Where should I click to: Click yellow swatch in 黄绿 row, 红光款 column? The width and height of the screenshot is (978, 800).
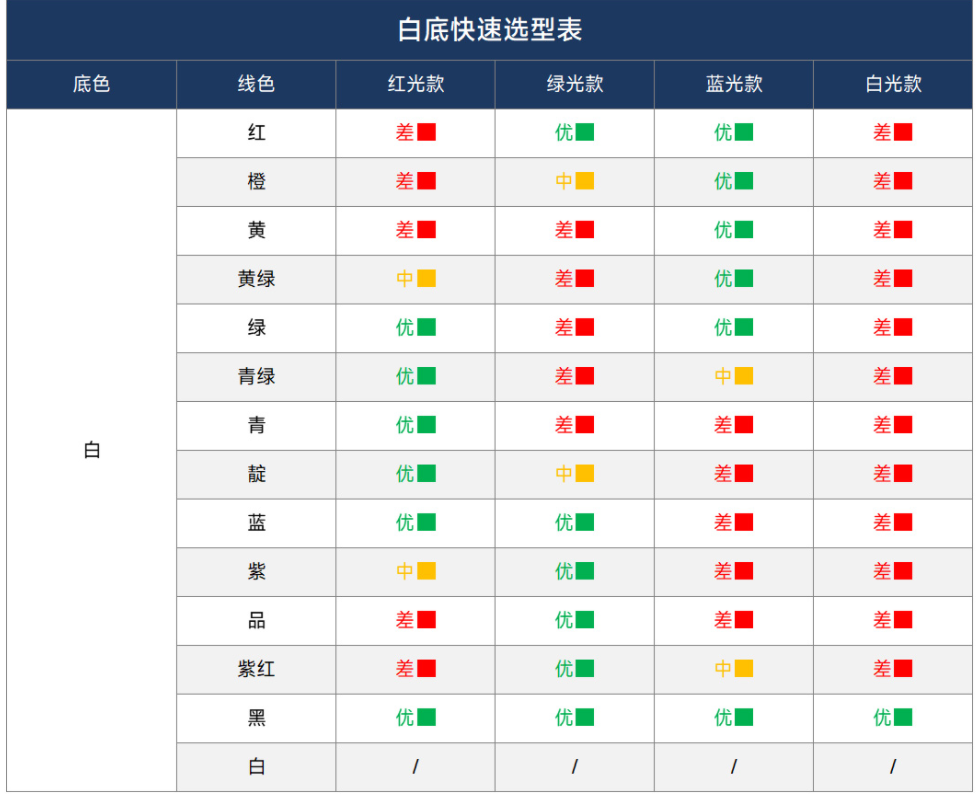pyautogui.click(x=426, y=279)
